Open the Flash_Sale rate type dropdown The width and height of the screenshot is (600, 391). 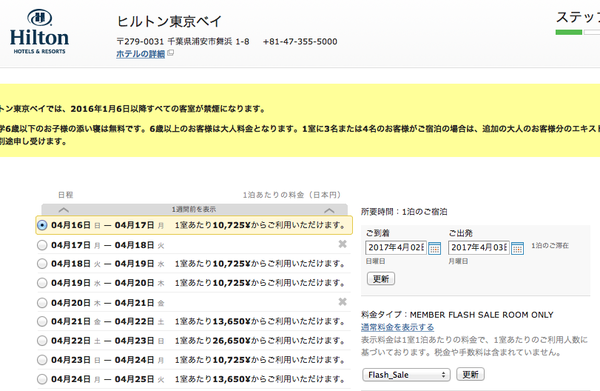[406, 375]
